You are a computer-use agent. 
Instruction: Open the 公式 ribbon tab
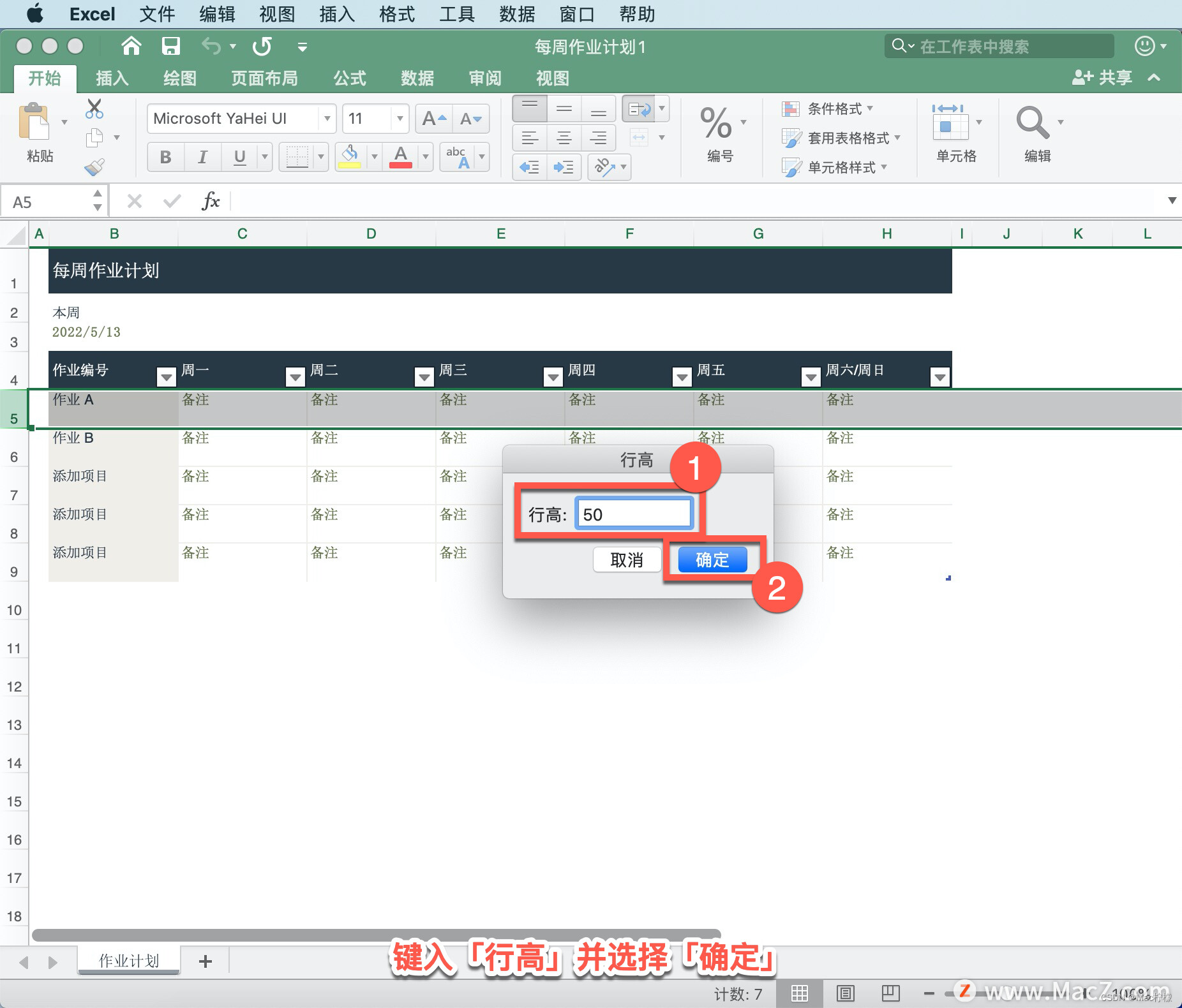350,78
